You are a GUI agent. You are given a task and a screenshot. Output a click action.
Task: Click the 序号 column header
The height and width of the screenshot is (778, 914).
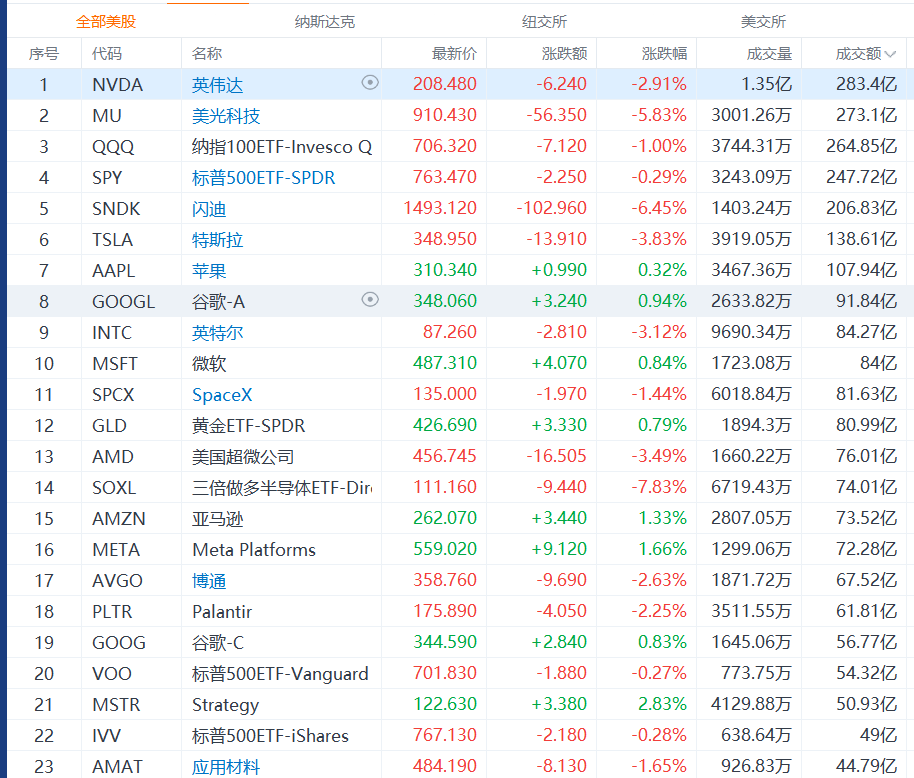tap(44, 54)
